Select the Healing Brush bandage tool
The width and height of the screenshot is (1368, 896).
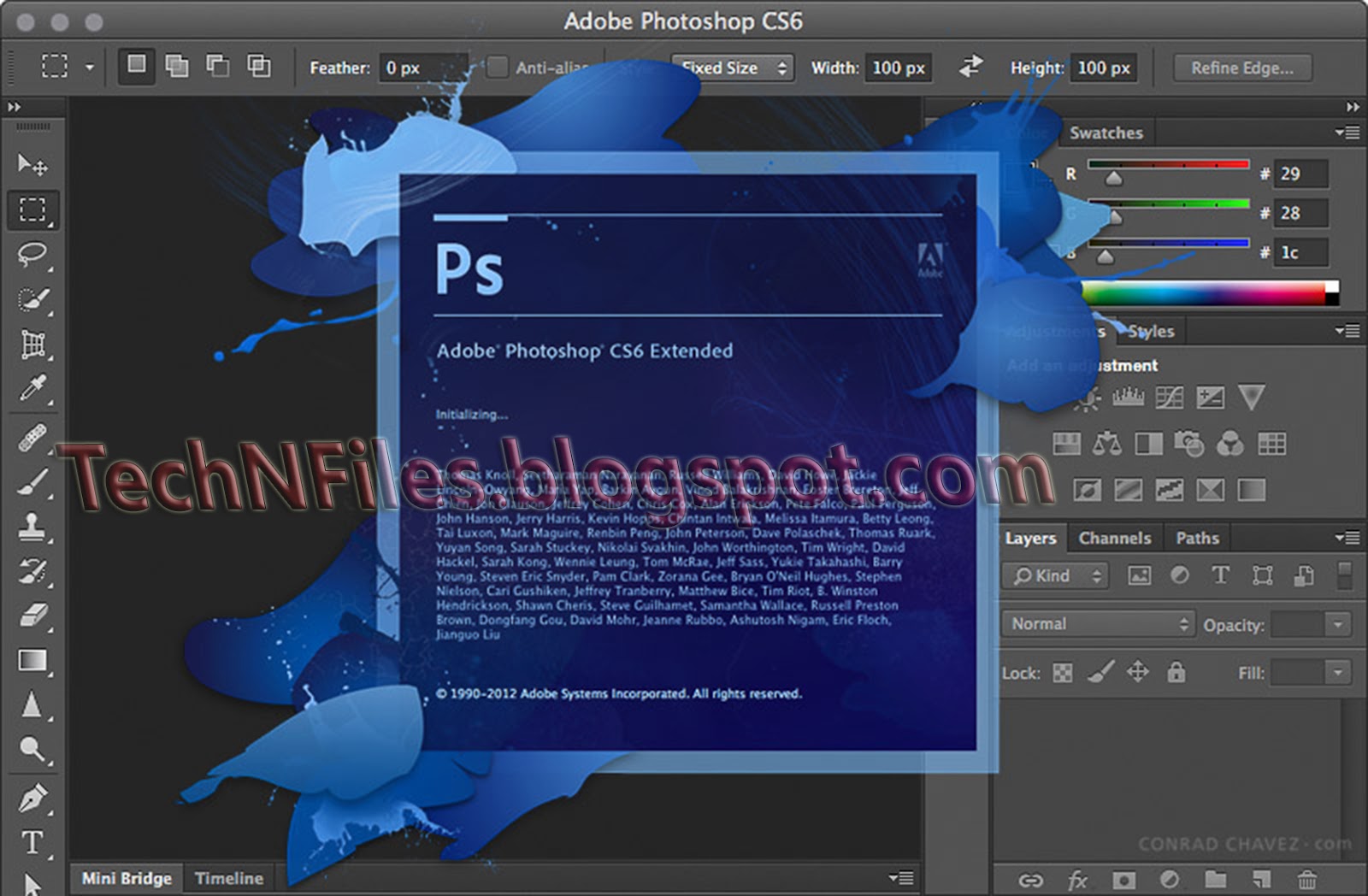(32, 438)
